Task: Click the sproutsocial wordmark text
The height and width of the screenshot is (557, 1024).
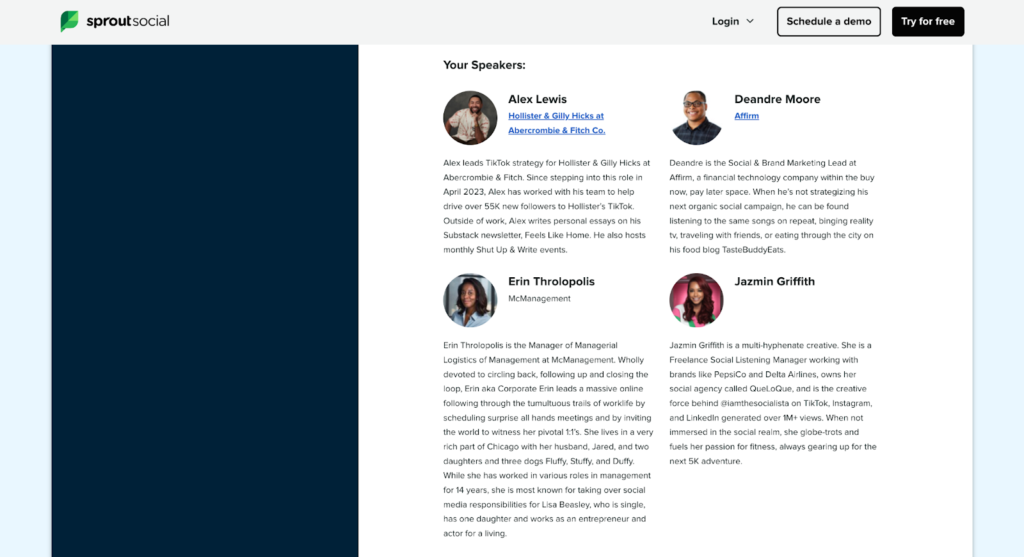Action: [x=128, y=21]
